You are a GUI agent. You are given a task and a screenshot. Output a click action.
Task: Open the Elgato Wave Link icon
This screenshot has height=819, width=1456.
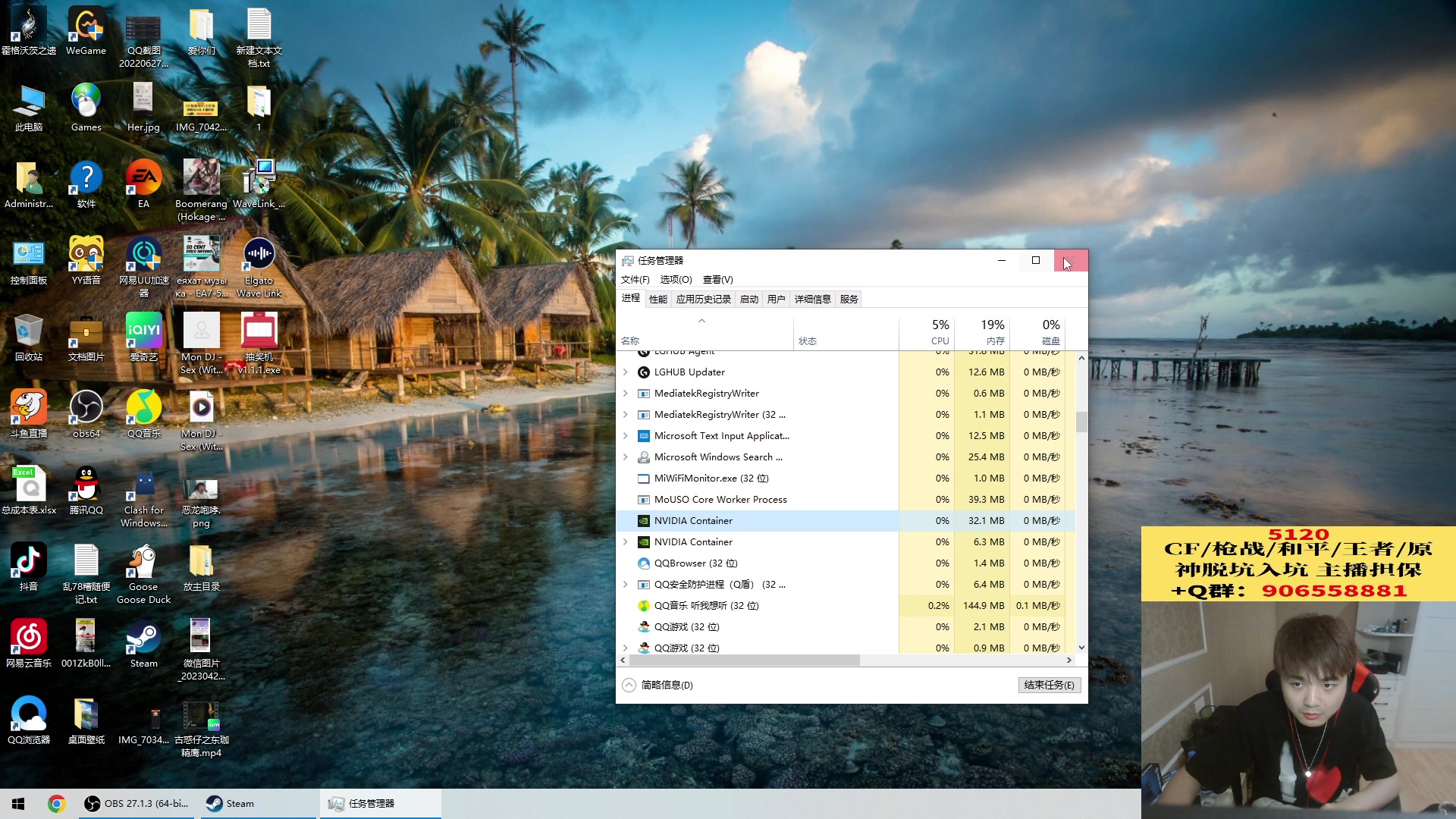(x=259, y=266)
